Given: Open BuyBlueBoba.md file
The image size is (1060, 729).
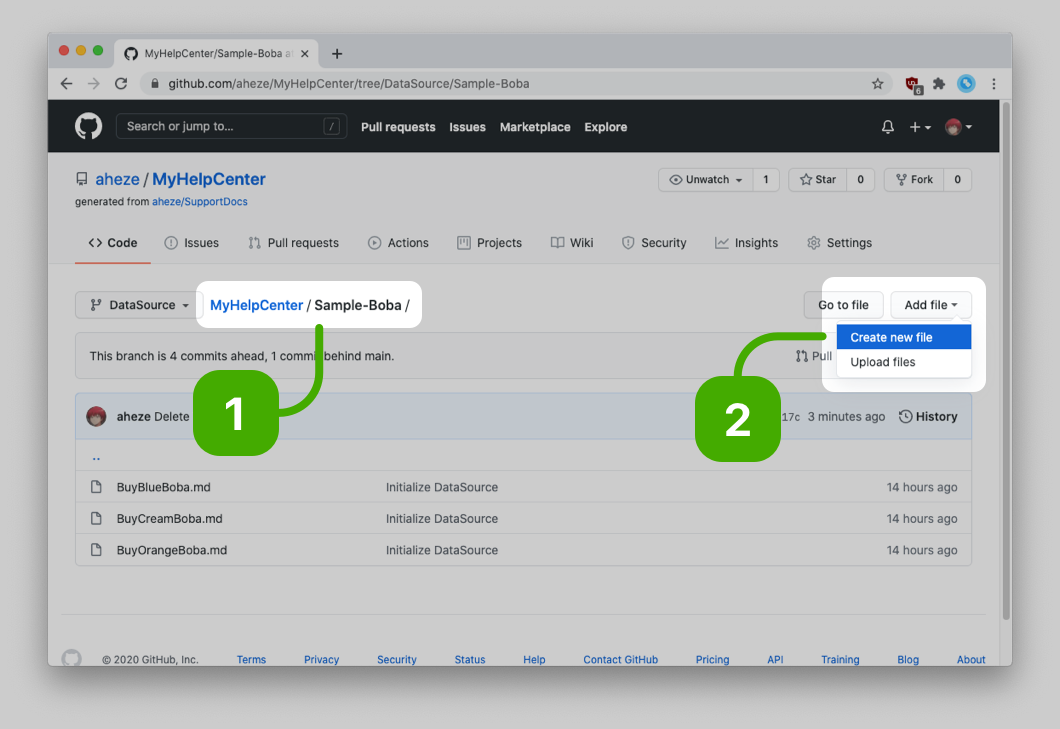Looking at the screenshot, I should click(x=163, y=487).
